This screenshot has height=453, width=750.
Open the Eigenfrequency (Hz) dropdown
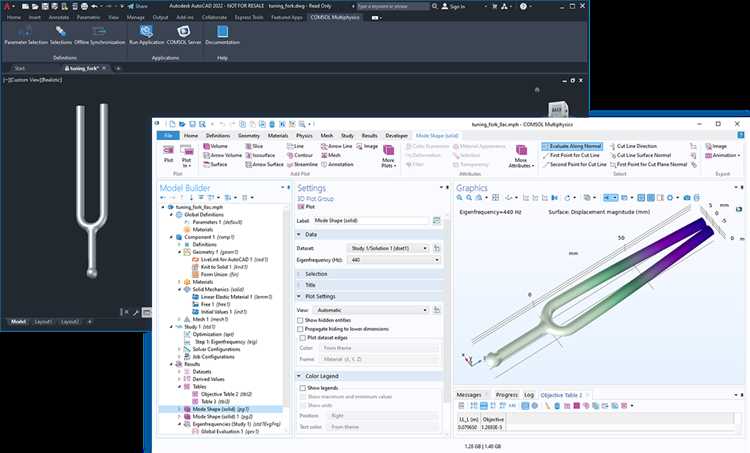tap(393, 260)
